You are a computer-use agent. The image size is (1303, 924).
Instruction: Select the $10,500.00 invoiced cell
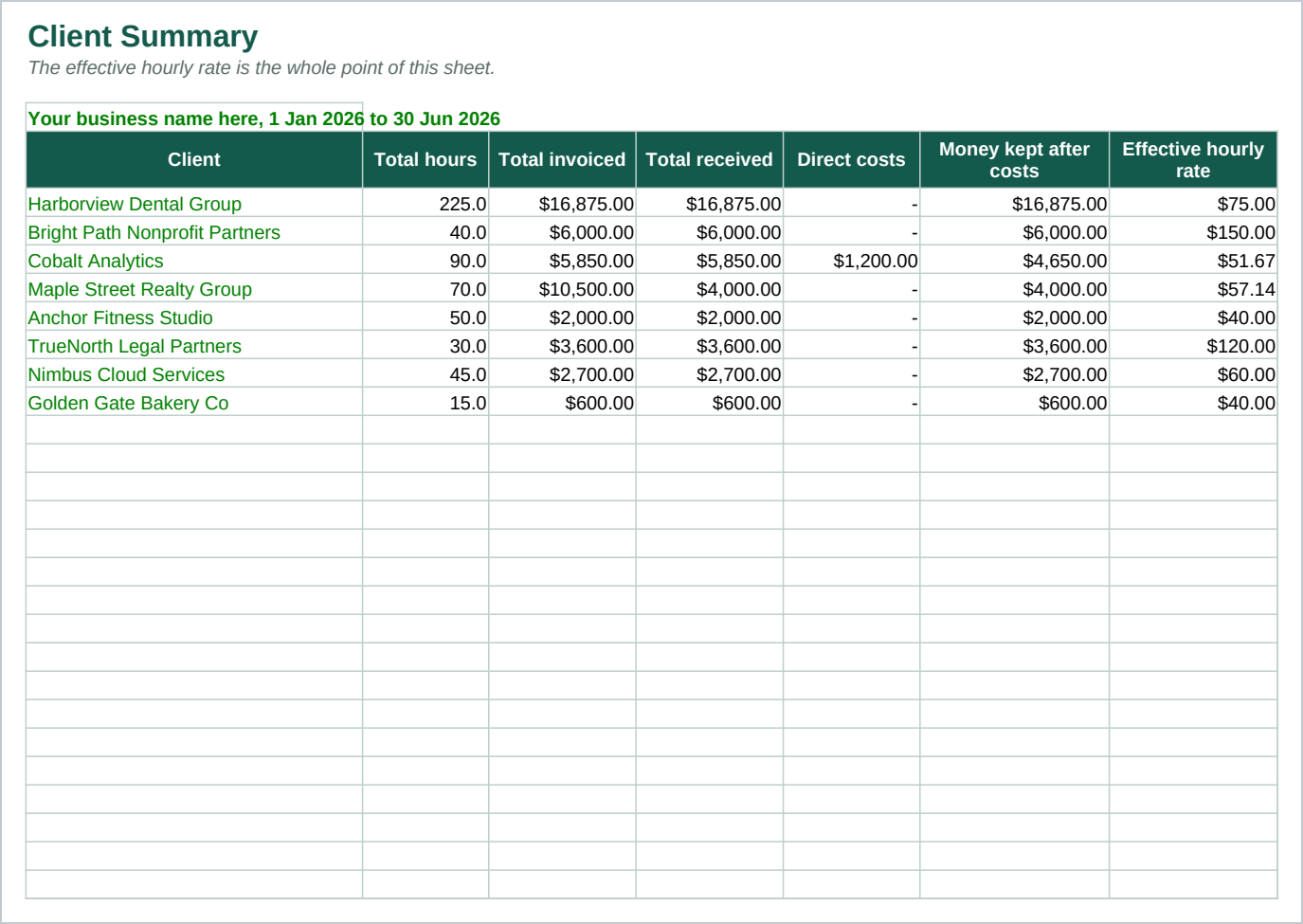pos(562,289)
